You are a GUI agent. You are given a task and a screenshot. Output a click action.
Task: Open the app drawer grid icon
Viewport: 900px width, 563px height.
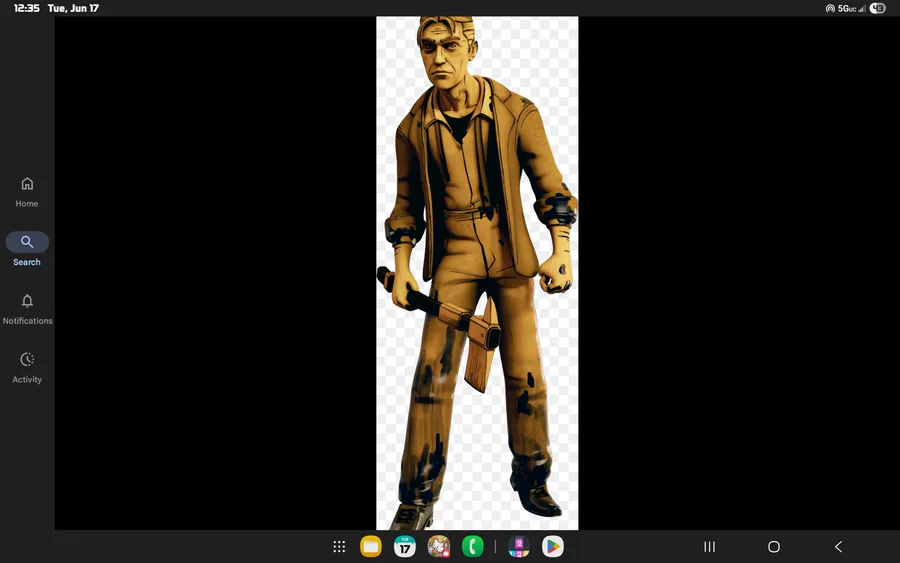pos(339,547)
